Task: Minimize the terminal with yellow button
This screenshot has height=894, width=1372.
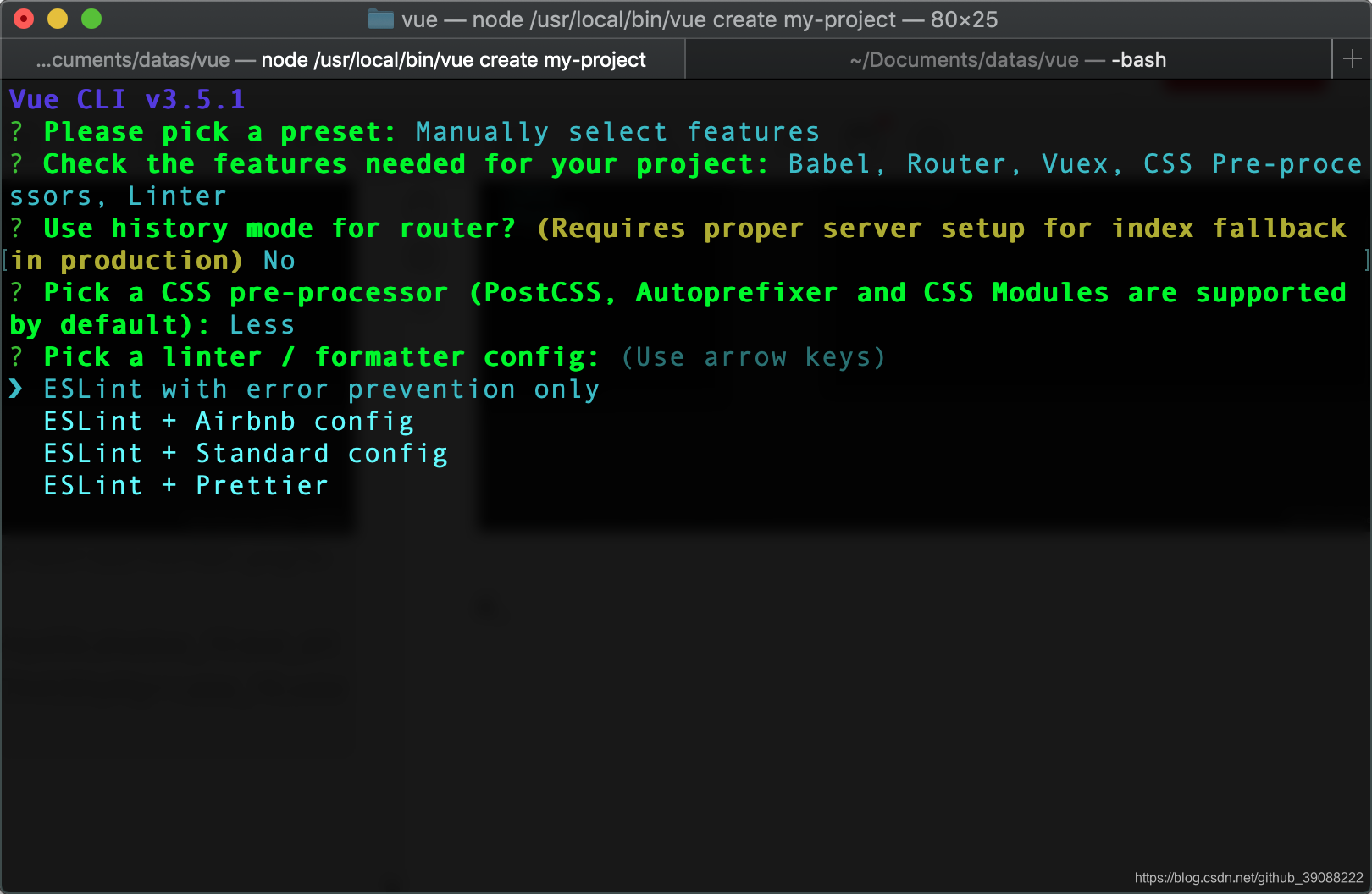Action: 58,19
